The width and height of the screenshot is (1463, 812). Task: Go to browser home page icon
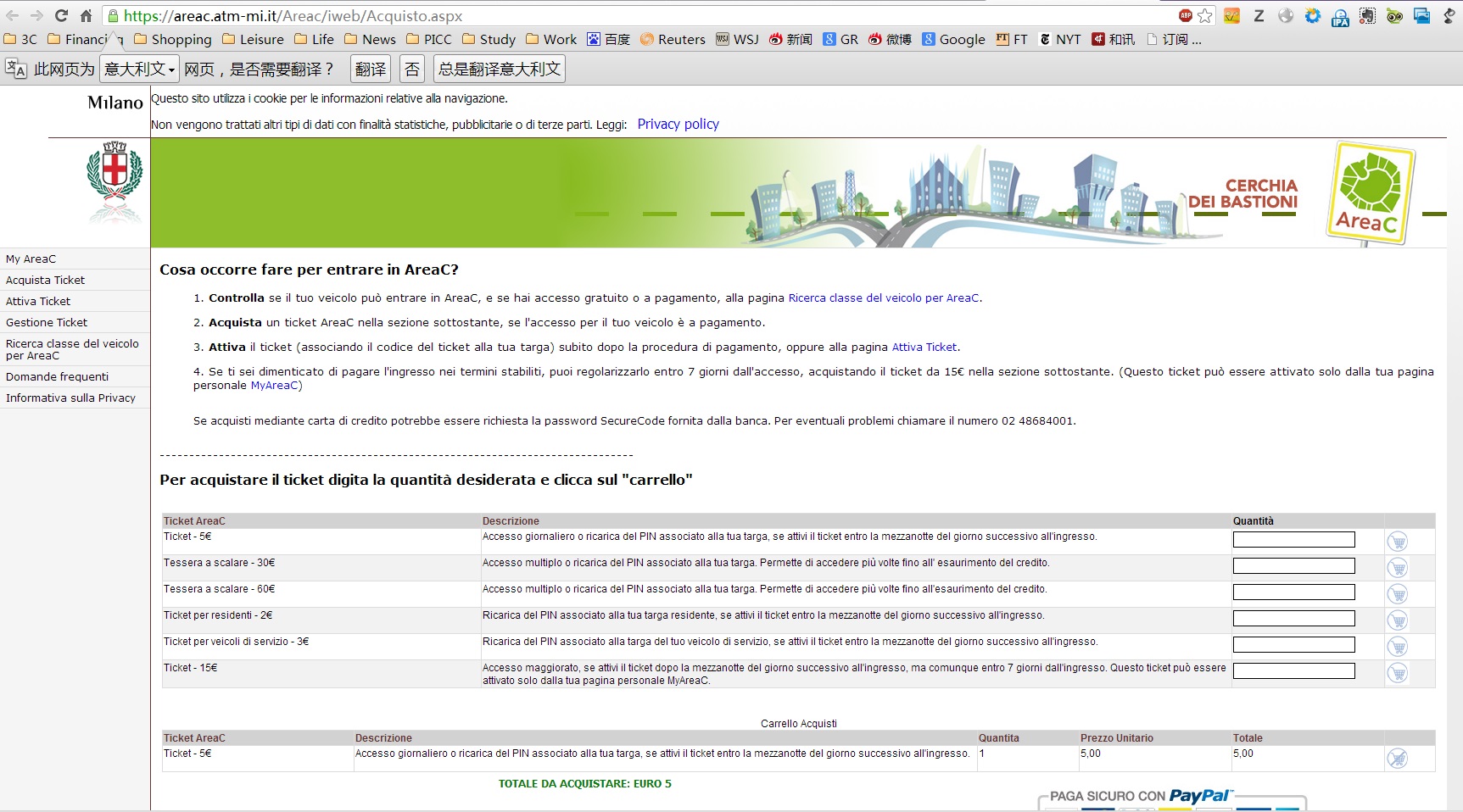(x=86, y=16)
